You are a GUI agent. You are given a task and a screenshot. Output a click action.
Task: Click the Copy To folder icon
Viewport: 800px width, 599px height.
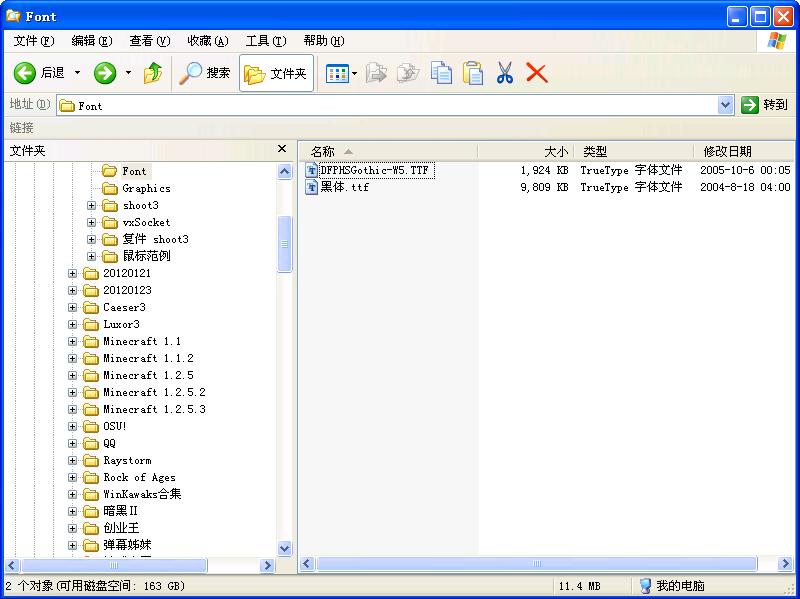(x=408, y=73)
